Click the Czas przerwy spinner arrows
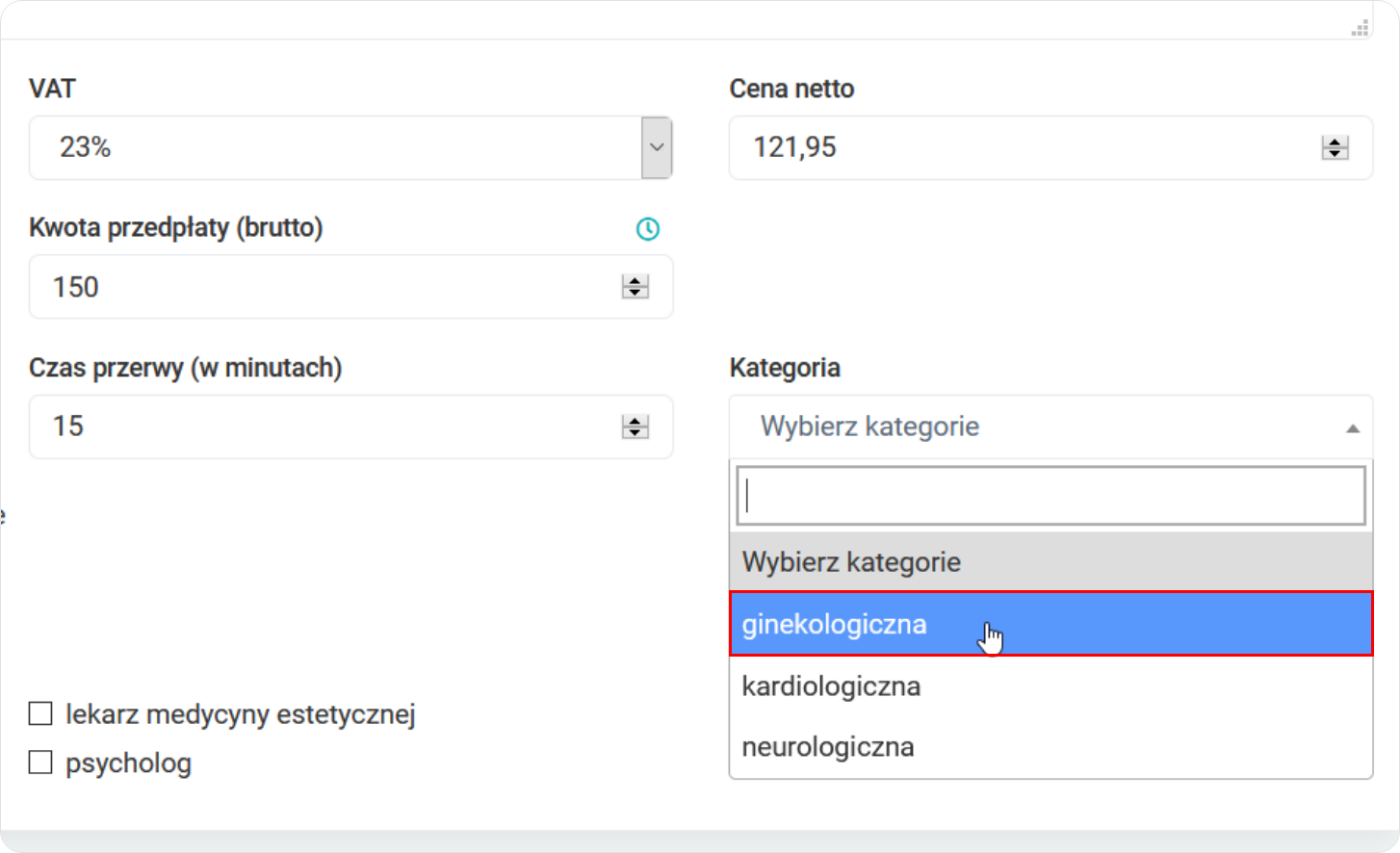Image resolution: width=1400 pixels, height=853 pixels. (x=635, y=427)
